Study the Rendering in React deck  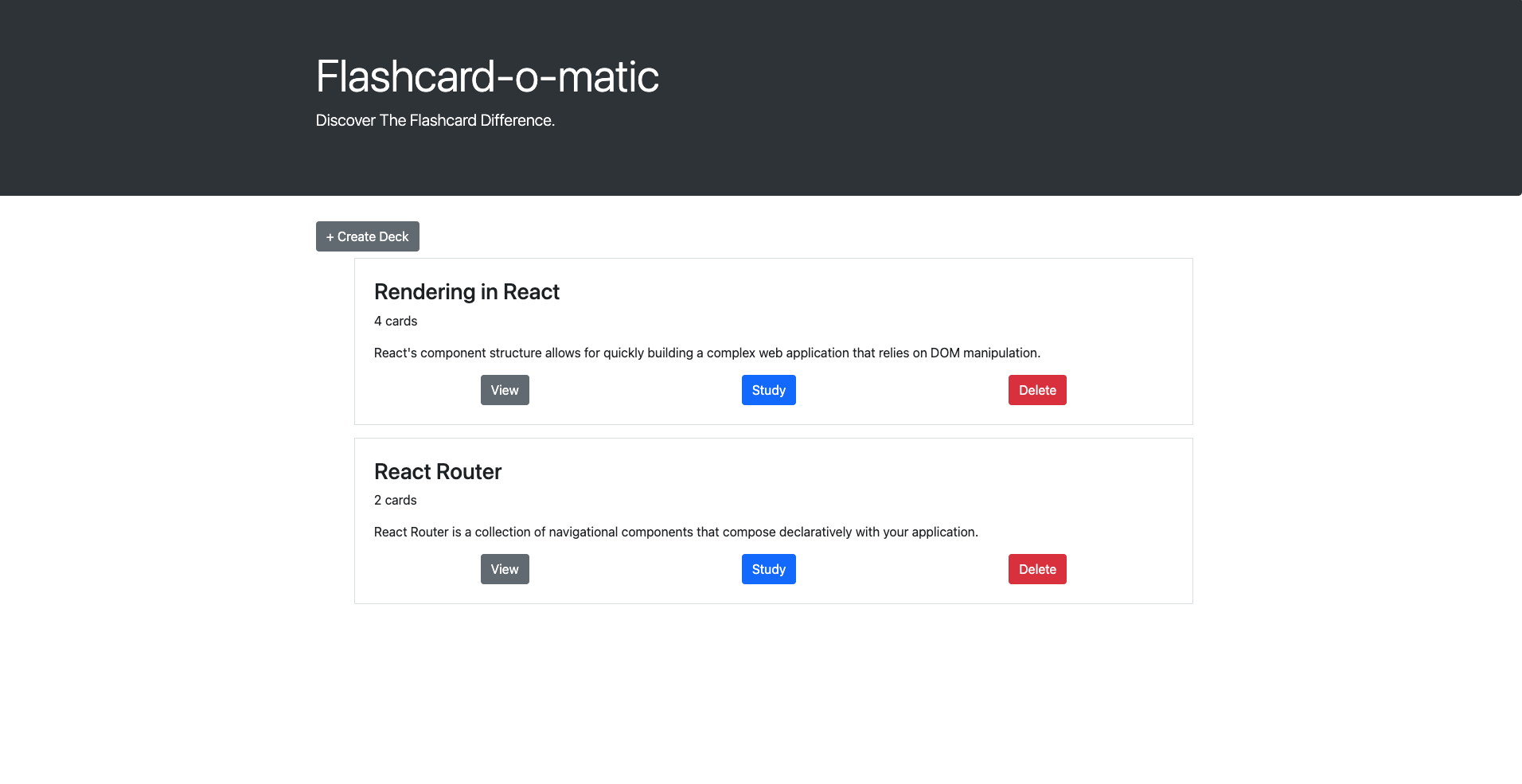[768, 389]
